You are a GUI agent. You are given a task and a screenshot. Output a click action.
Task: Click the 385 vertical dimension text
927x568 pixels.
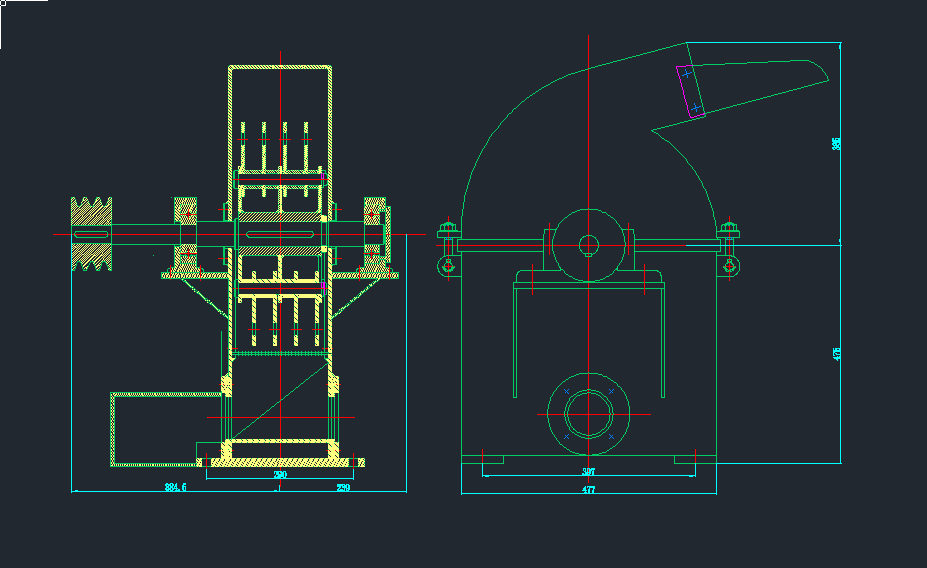tap(836, 144)
